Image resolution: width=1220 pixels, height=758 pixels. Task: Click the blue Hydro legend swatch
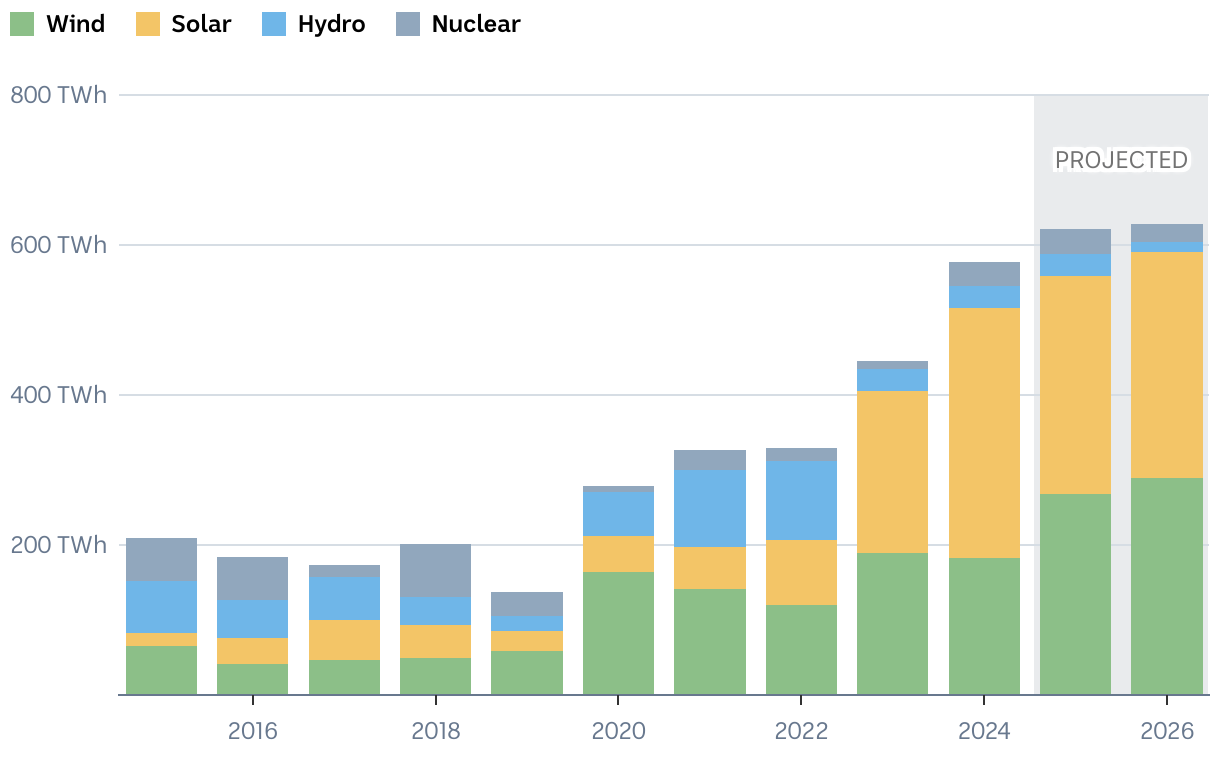[274, 24]
